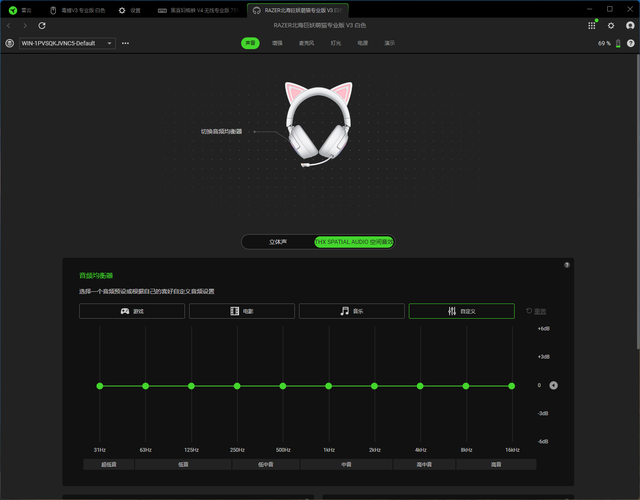
Task: Switch to Stereo (立体声) mode
Action: tap(278, 242)
